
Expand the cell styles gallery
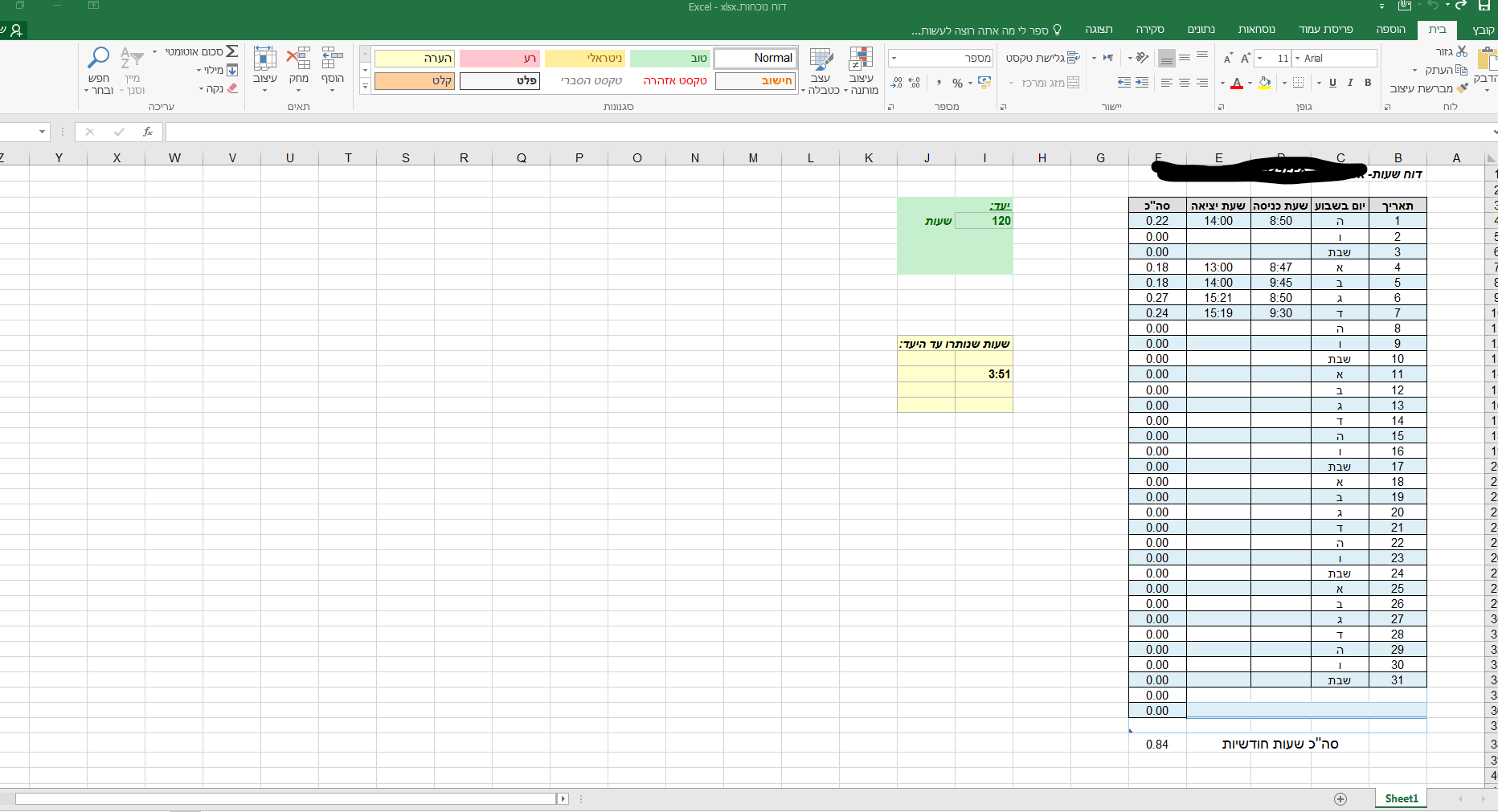pos(365,87)
